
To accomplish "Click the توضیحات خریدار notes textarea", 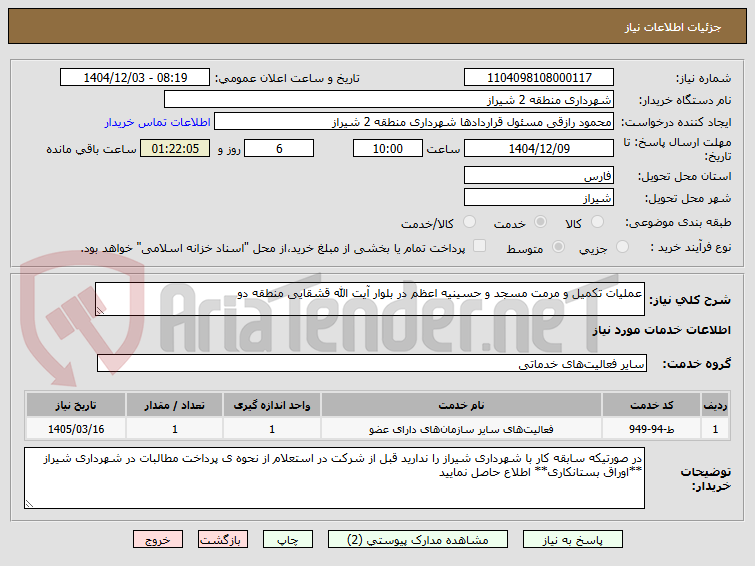I will 334,478.
